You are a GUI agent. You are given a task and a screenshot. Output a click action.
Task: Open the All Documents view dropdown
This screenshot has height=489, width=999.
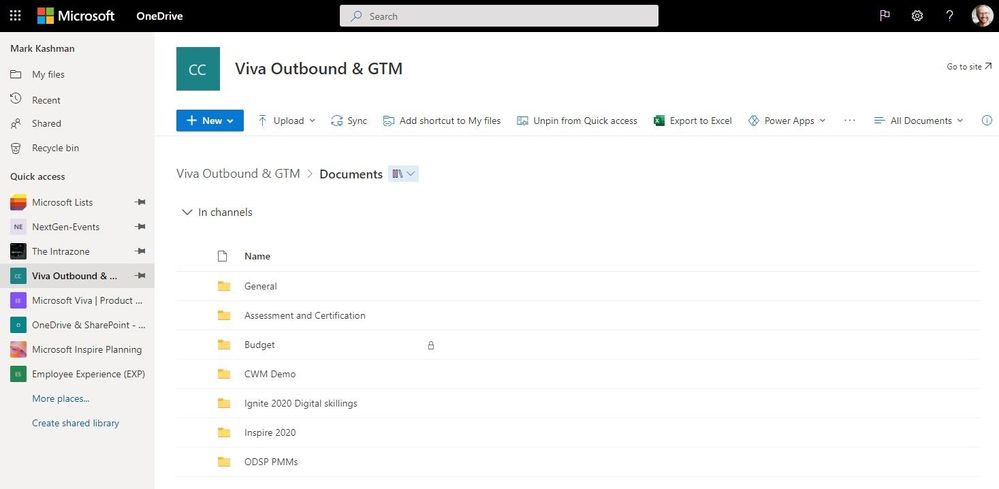[918, 120]
